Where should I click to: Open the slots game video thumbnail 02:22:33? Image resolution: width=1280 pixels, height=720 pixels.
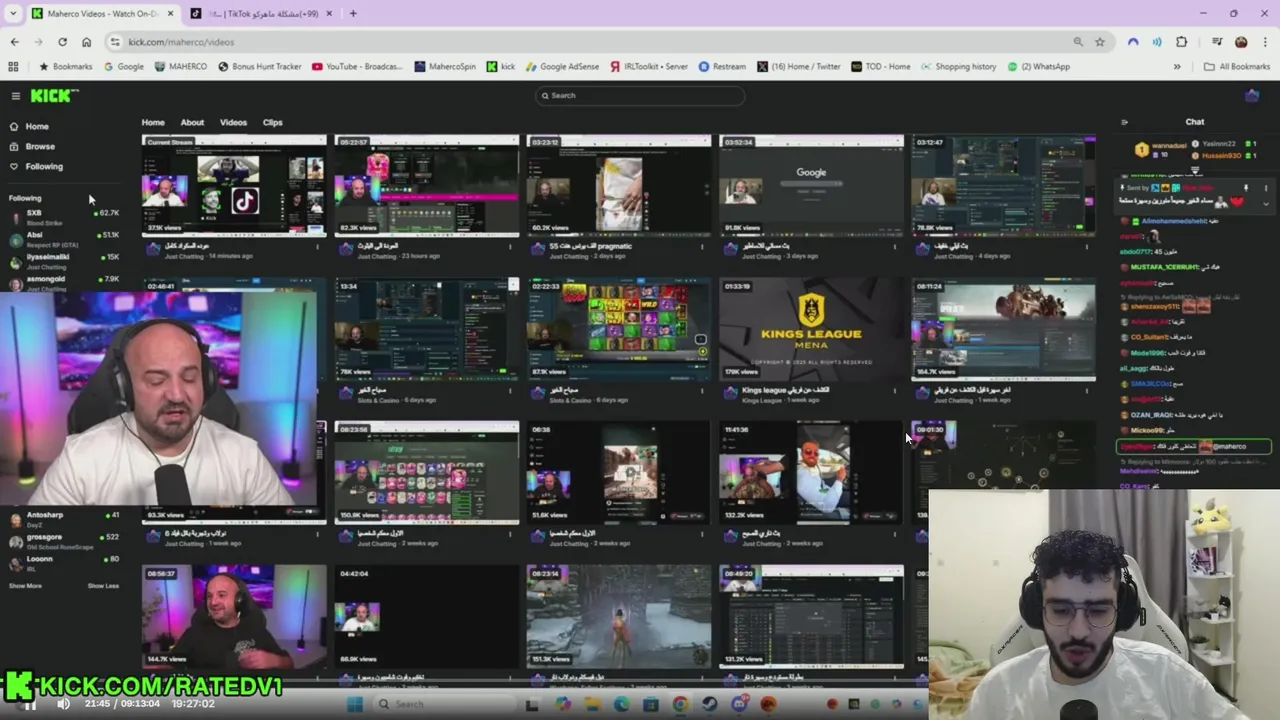[x=619, y=330]
